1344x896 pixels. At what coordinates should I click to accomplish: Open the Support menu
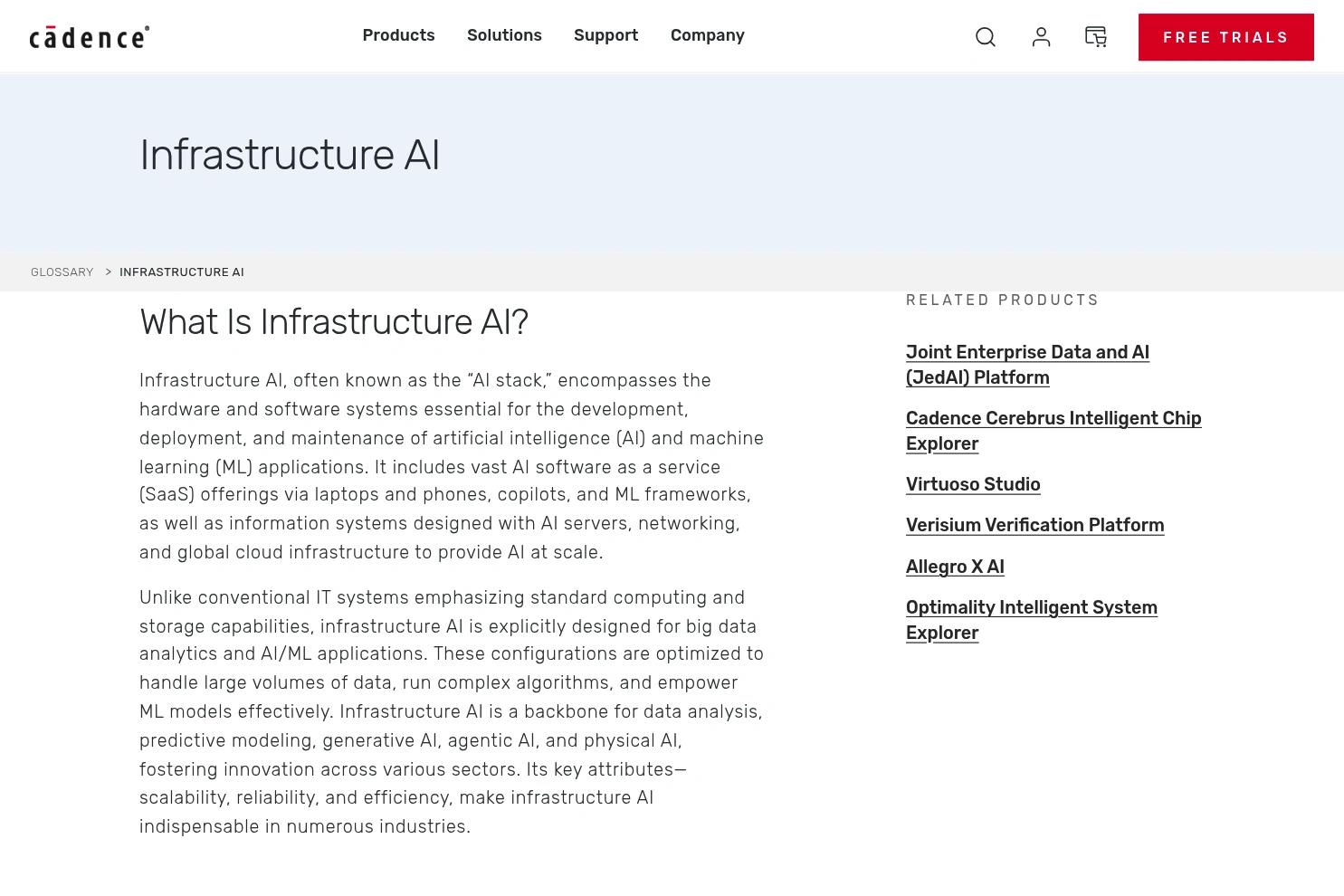(605, 35)
